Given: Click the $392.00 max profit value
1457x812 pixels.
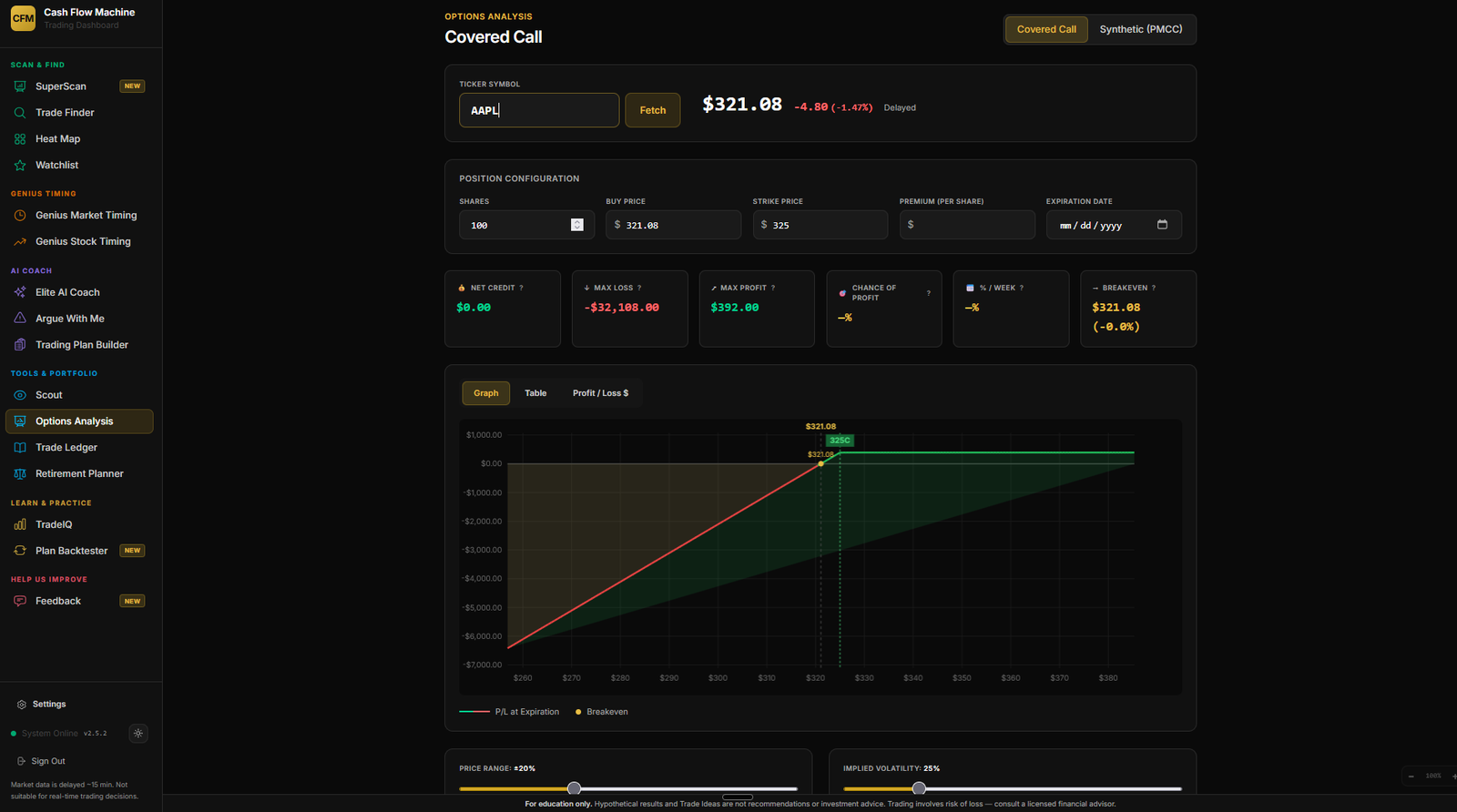Looking at the screenshot, I should (735, 308).
